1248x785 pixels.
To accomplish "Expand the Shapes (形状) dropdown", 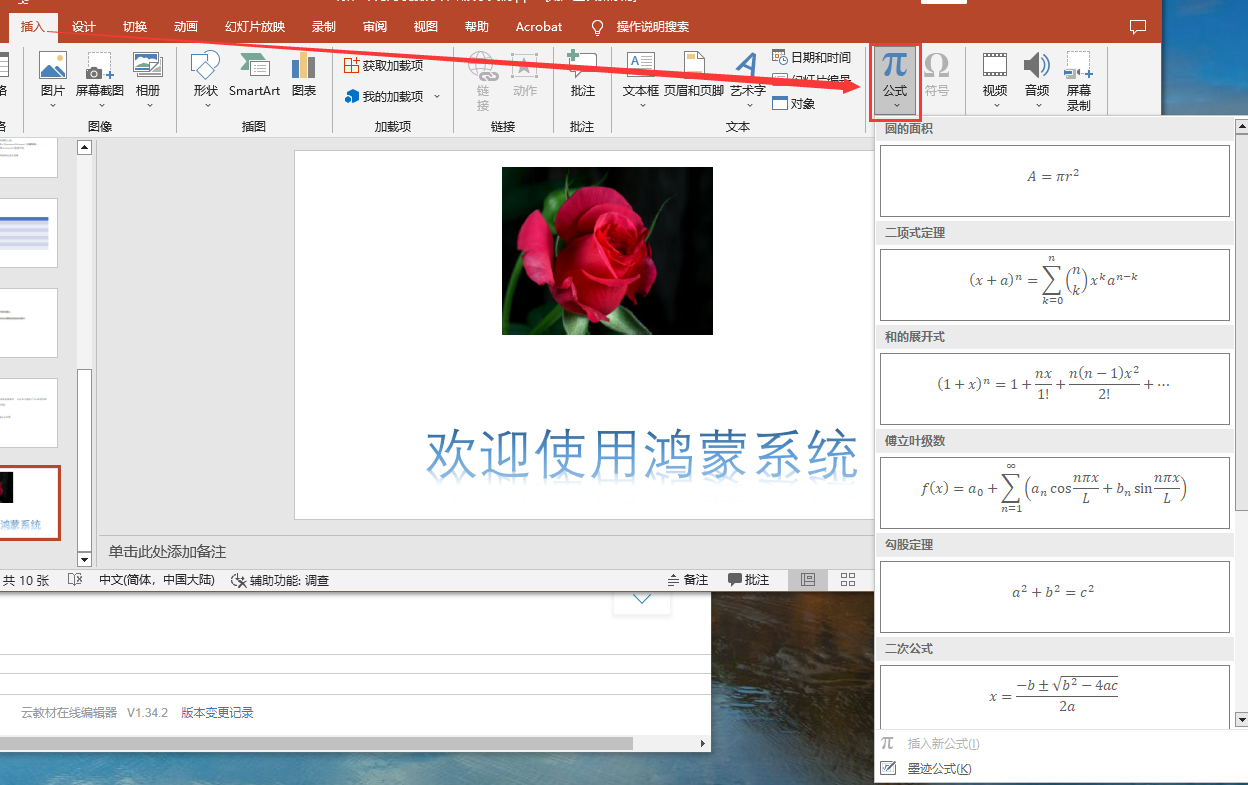I will pyautogui.click(x=205, y=105).
